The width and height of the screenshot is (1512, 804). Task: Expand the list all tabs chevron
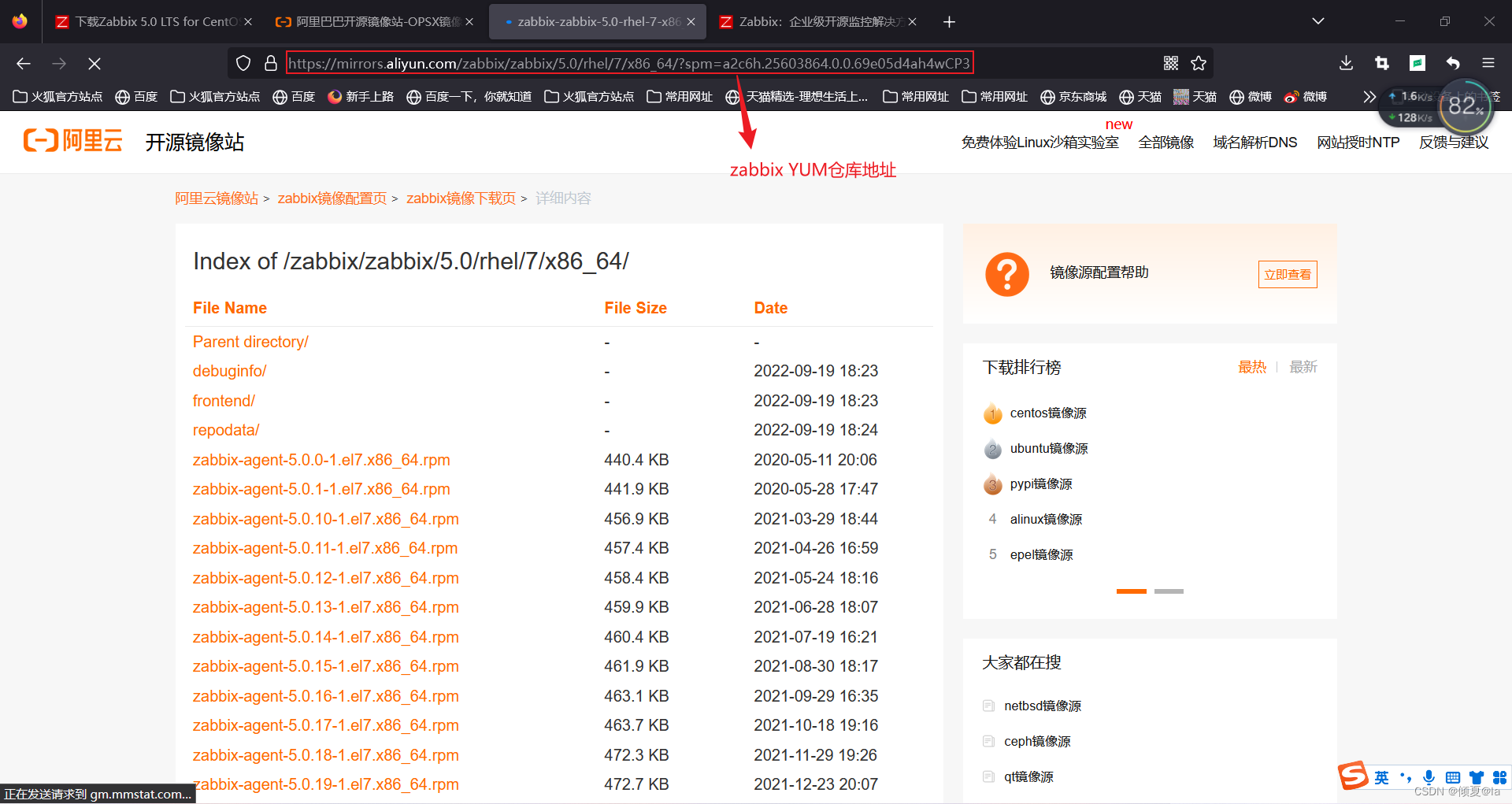tap(1317, 21)
